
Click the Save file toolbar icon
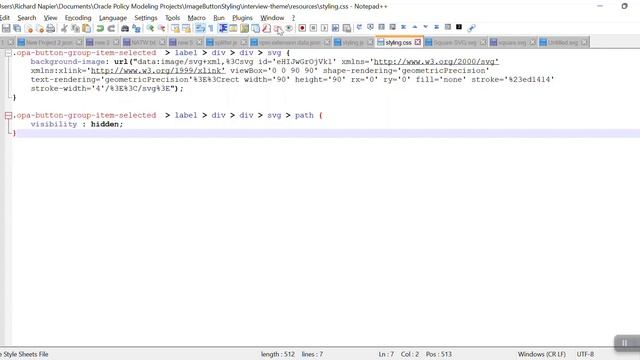pos(6,28)
